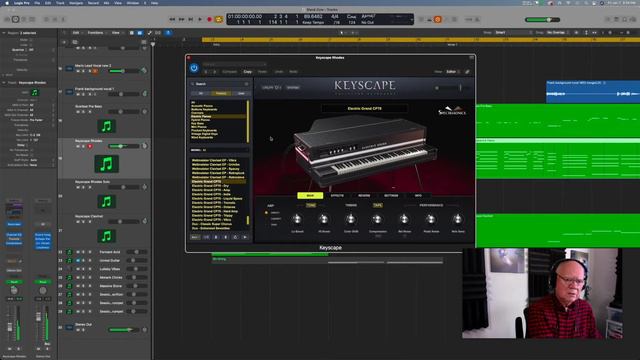Open the tracks area Functions dropdown
Image resolution: width=640 pixels, height=360 pixels.
tap(97, 33)
